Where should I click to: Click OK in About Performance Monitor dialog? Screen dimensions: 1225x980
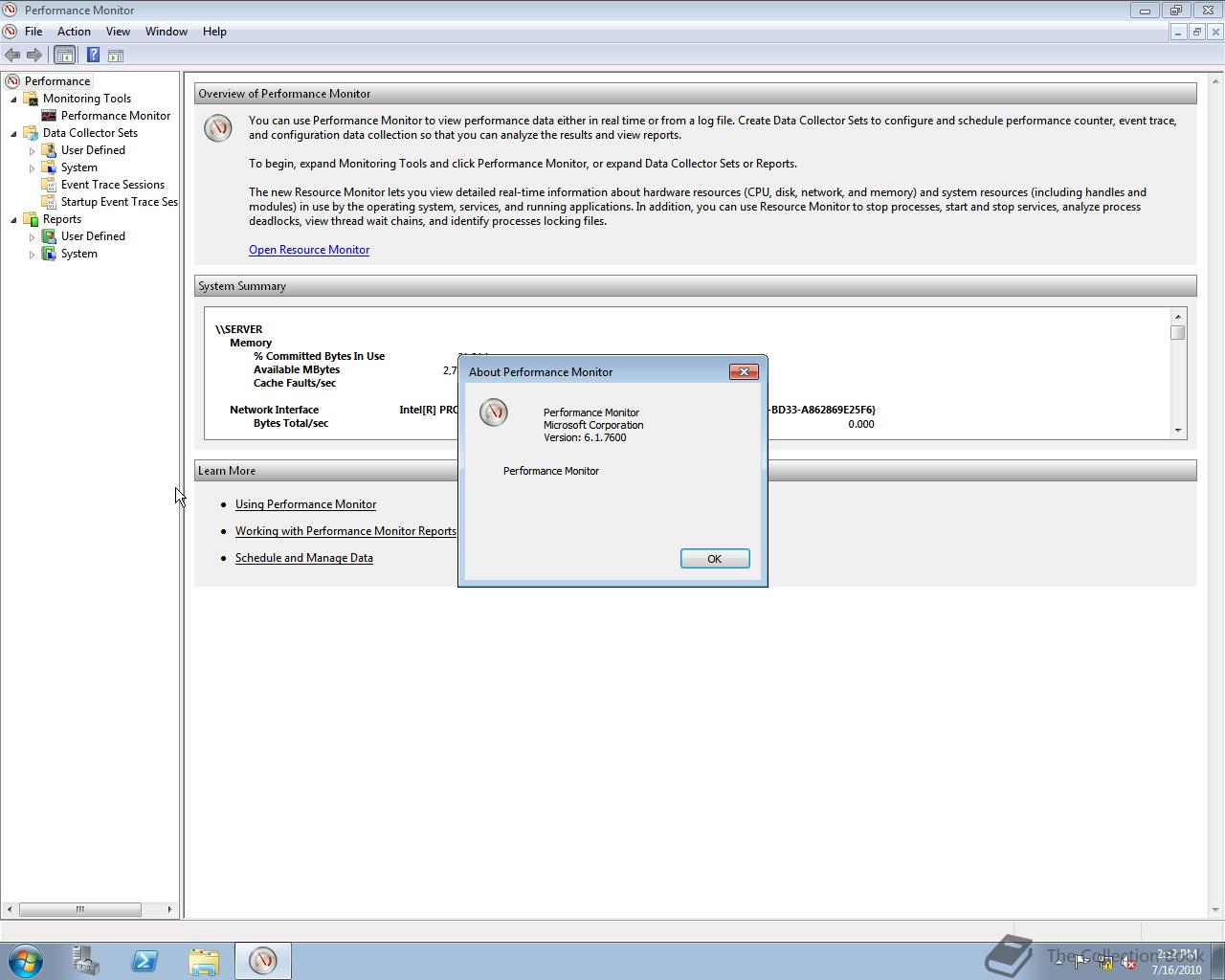[715, 559]
